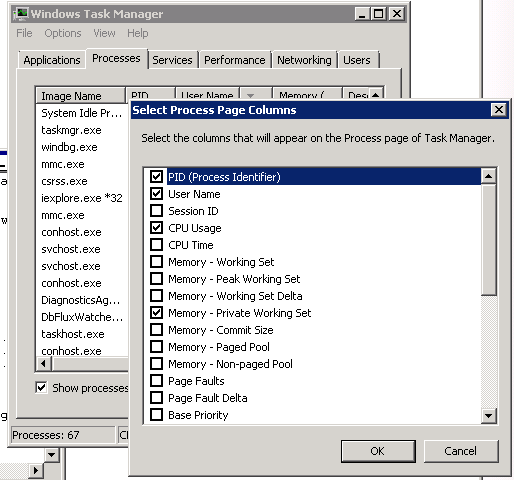Sort processes by Image Name header
This screenshot has width=514, height=480.
click(81, 95)
